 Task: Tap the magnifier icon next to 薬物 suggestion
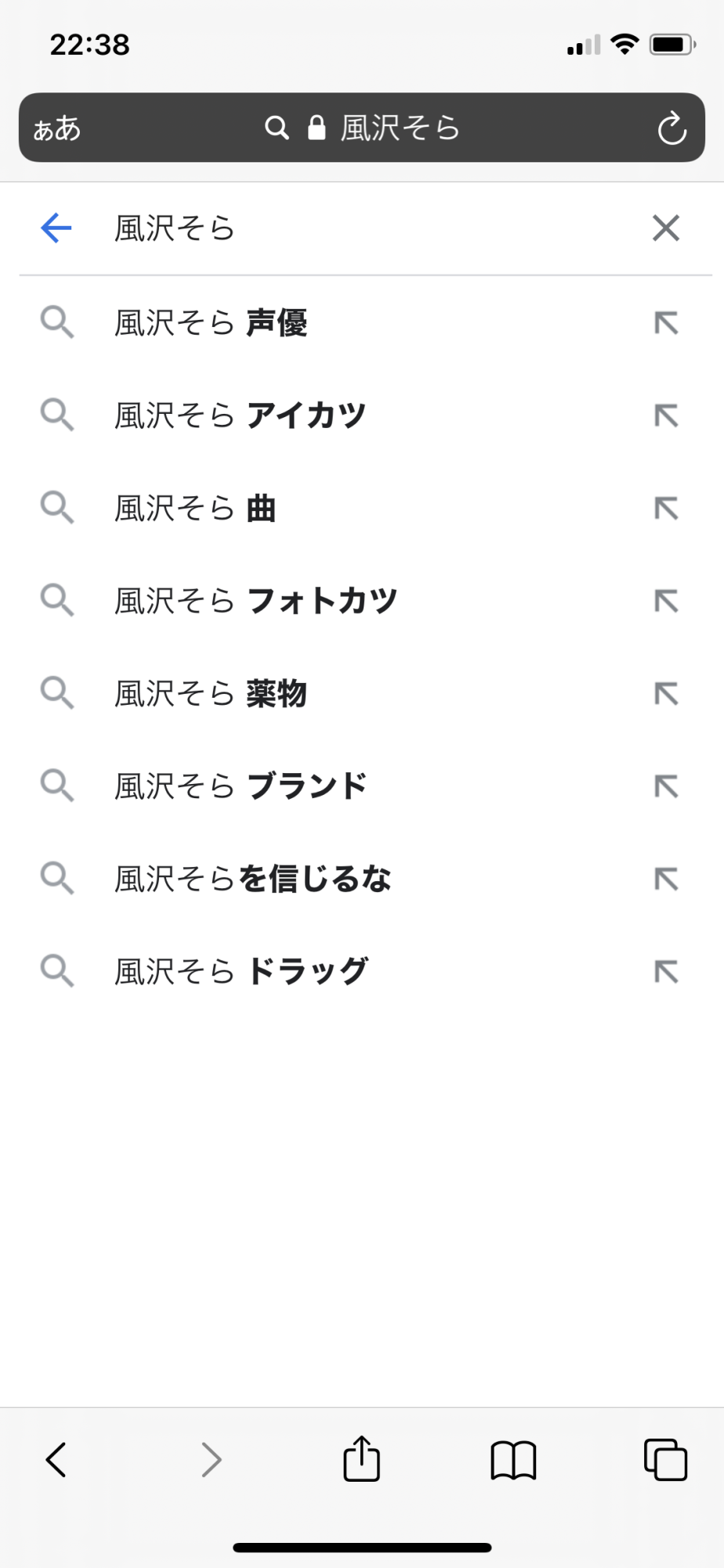tap(57, 694)
